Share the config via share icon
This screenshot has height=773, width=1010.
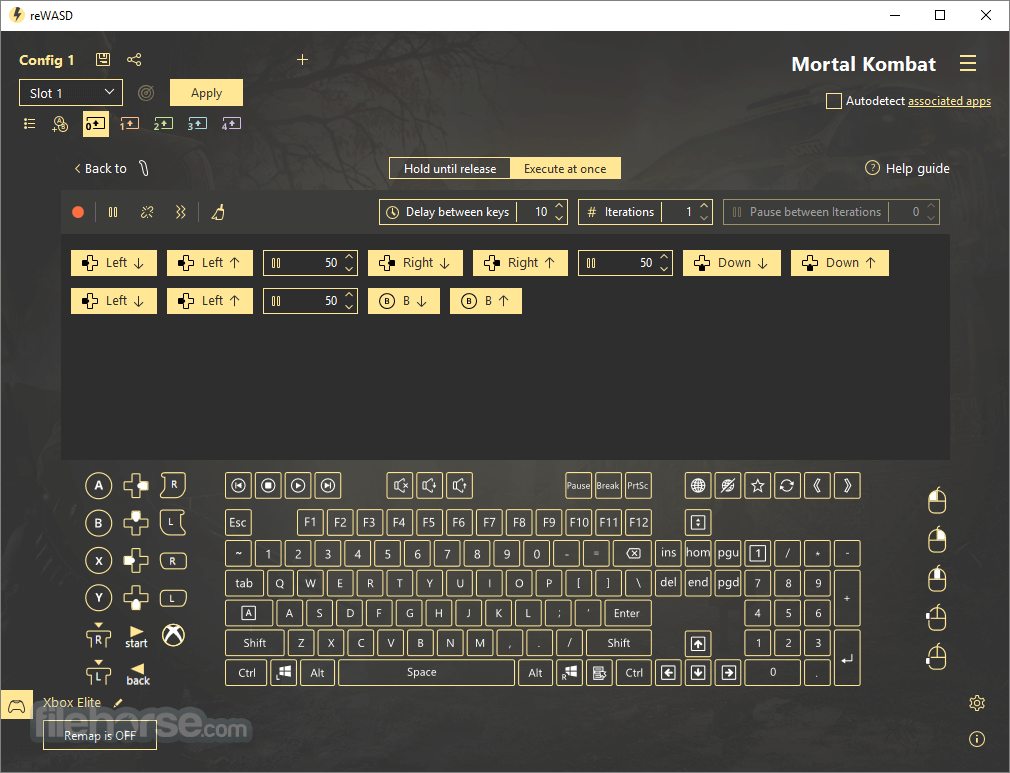[134, 60]
